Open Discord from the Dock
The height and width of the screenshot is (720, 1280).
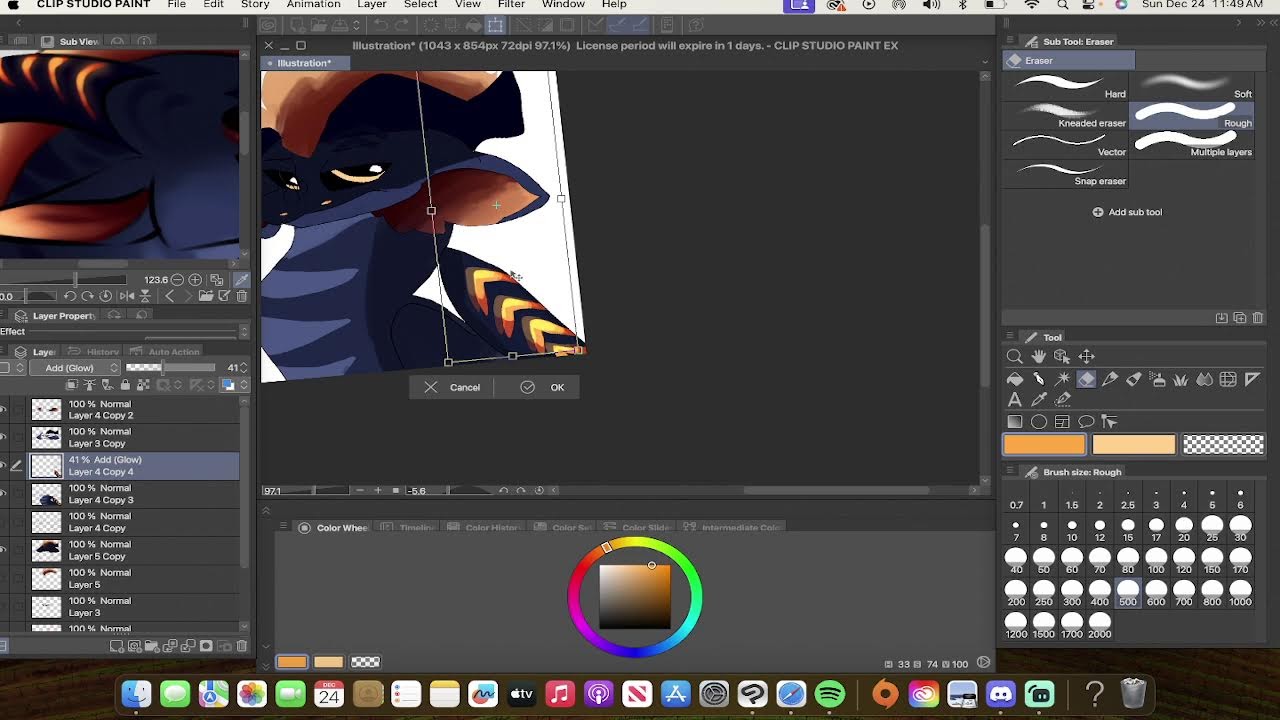[1000, 693]
